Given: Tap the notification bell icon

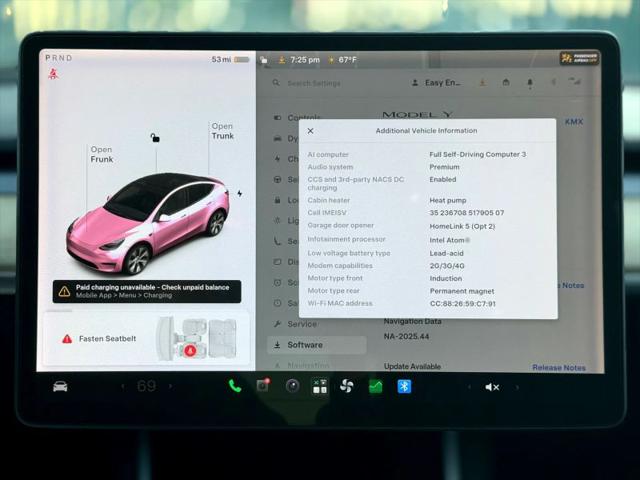Looking at the screenshot, I should (x=530, y=83).
